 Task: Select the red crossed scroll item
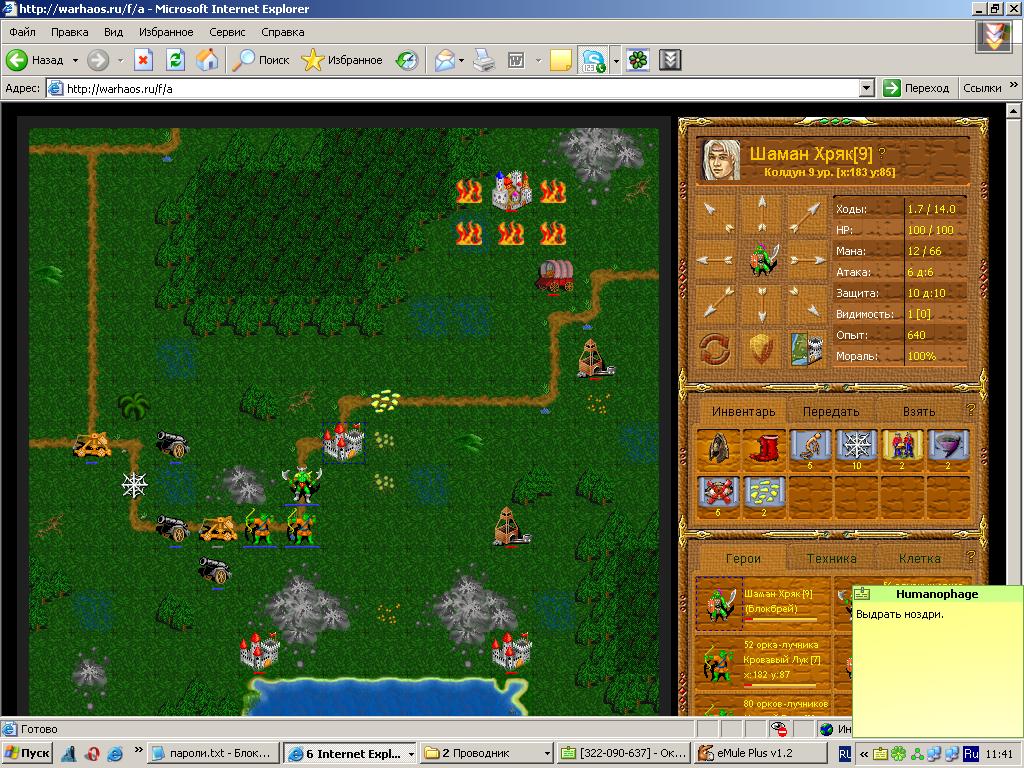click(x=718, y=495)
